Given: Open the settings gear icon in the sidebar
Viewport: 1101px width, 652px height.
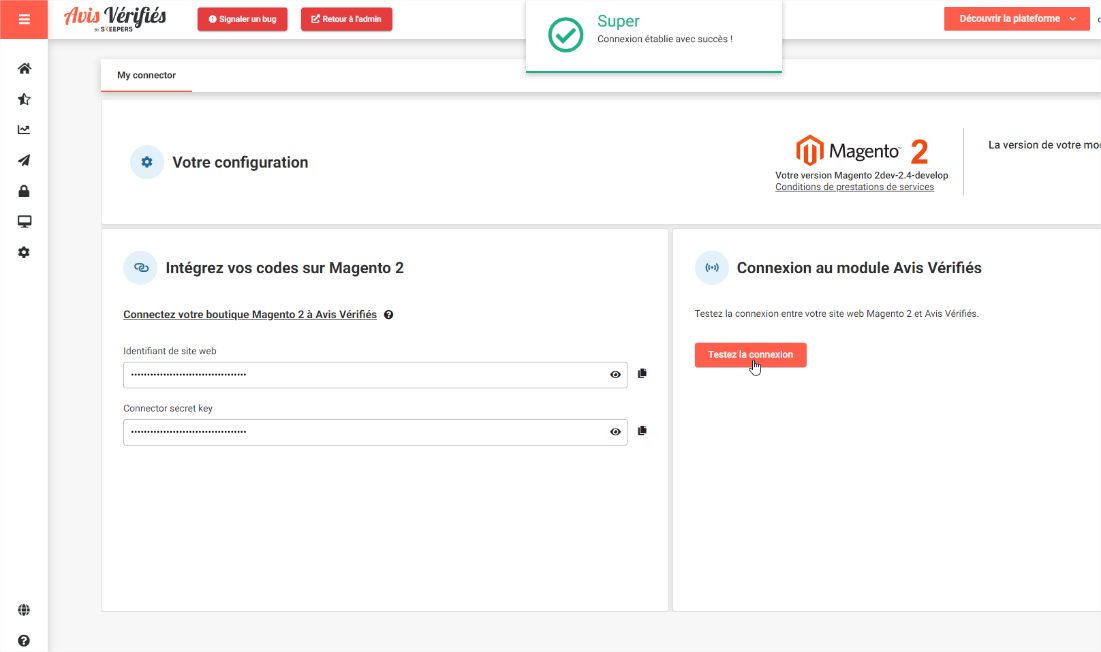Looking at the screenshot, I should 24,253.
